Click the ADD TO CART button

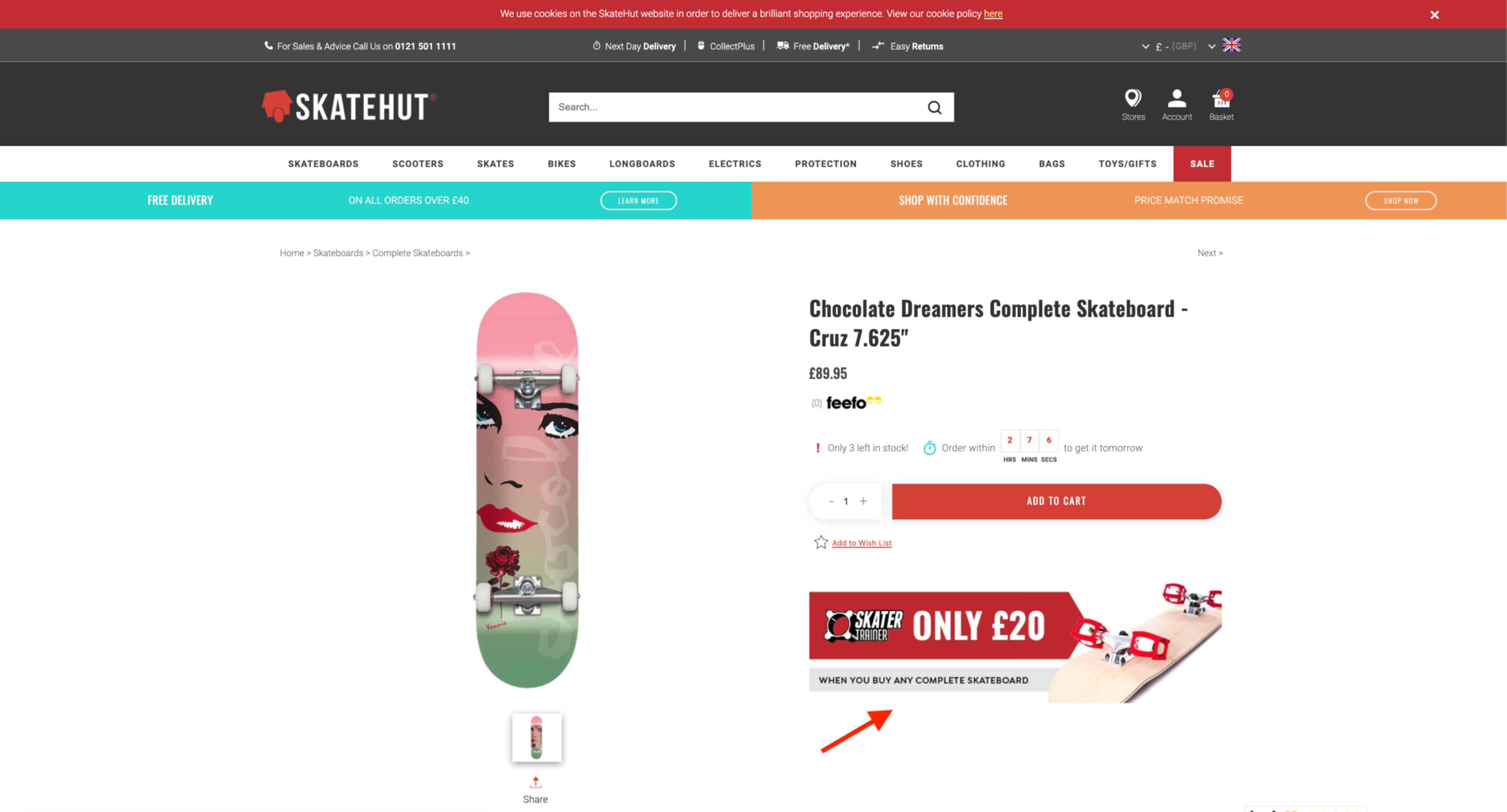tap(1056, 501)
